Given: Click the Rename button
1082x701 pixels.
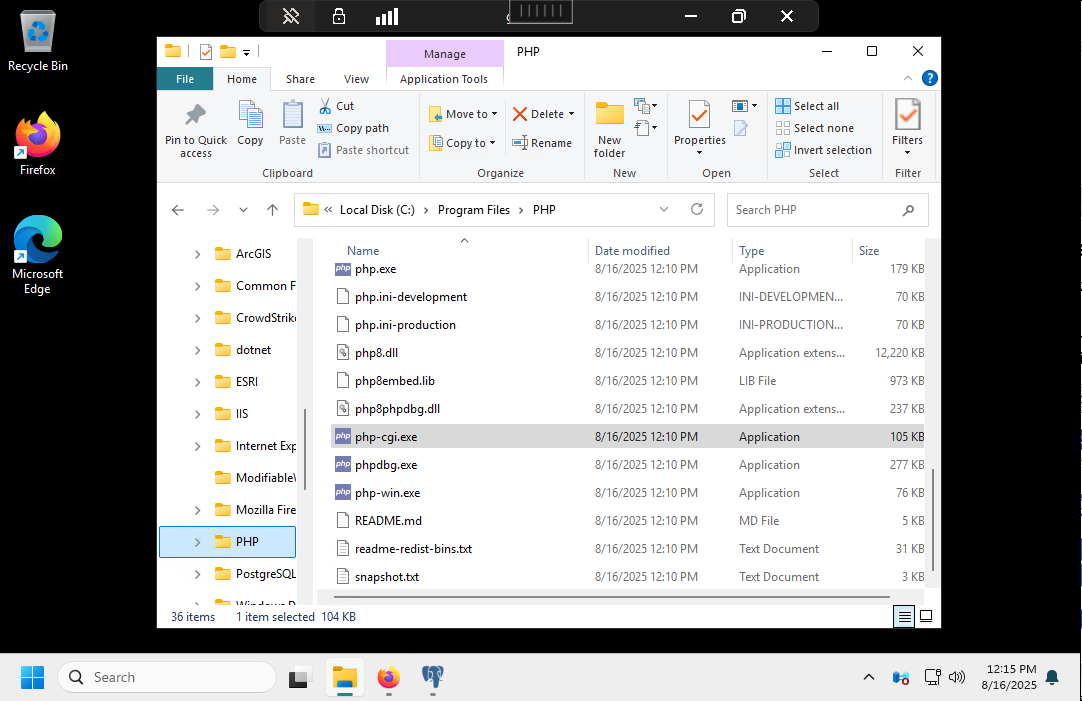Looking at the screenshot, I should (542, 143).
